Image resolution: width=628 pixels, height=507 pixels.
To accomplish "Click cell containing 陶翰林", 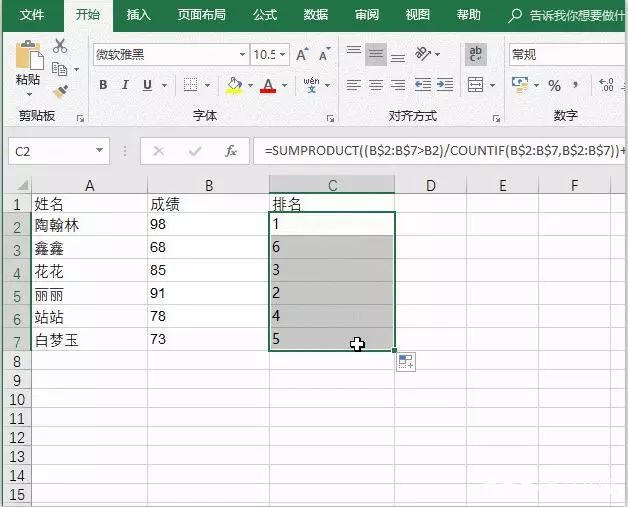I will click(x=90, y=225).
